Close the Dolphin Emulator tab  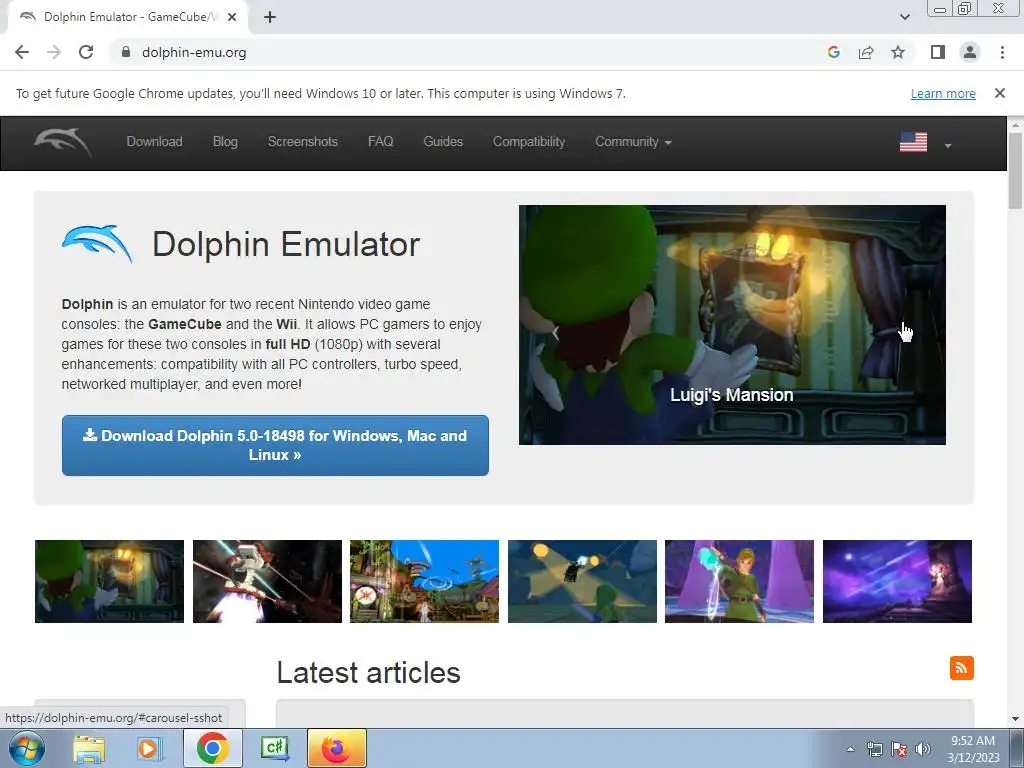232,17
